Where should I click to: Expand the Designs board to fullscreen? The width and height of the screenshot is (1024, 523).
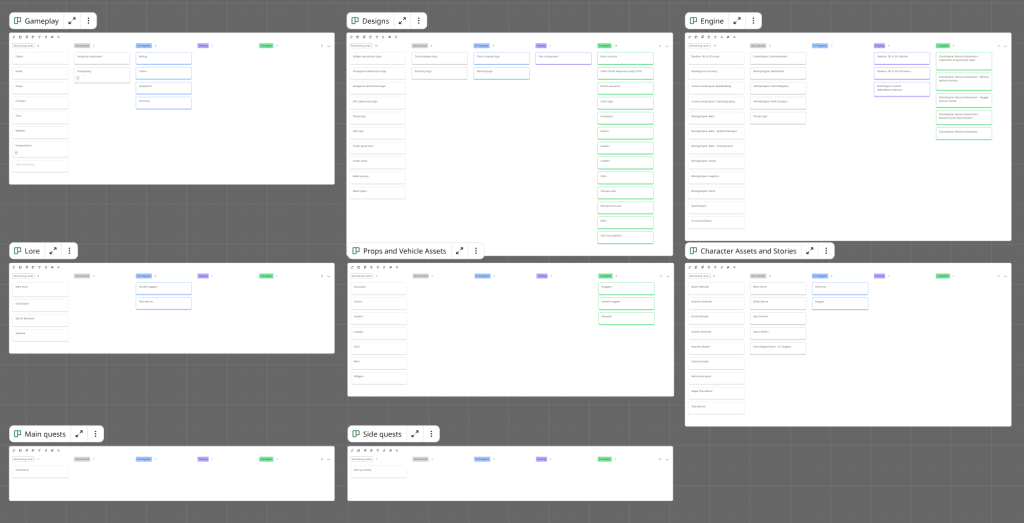[402, 20]
